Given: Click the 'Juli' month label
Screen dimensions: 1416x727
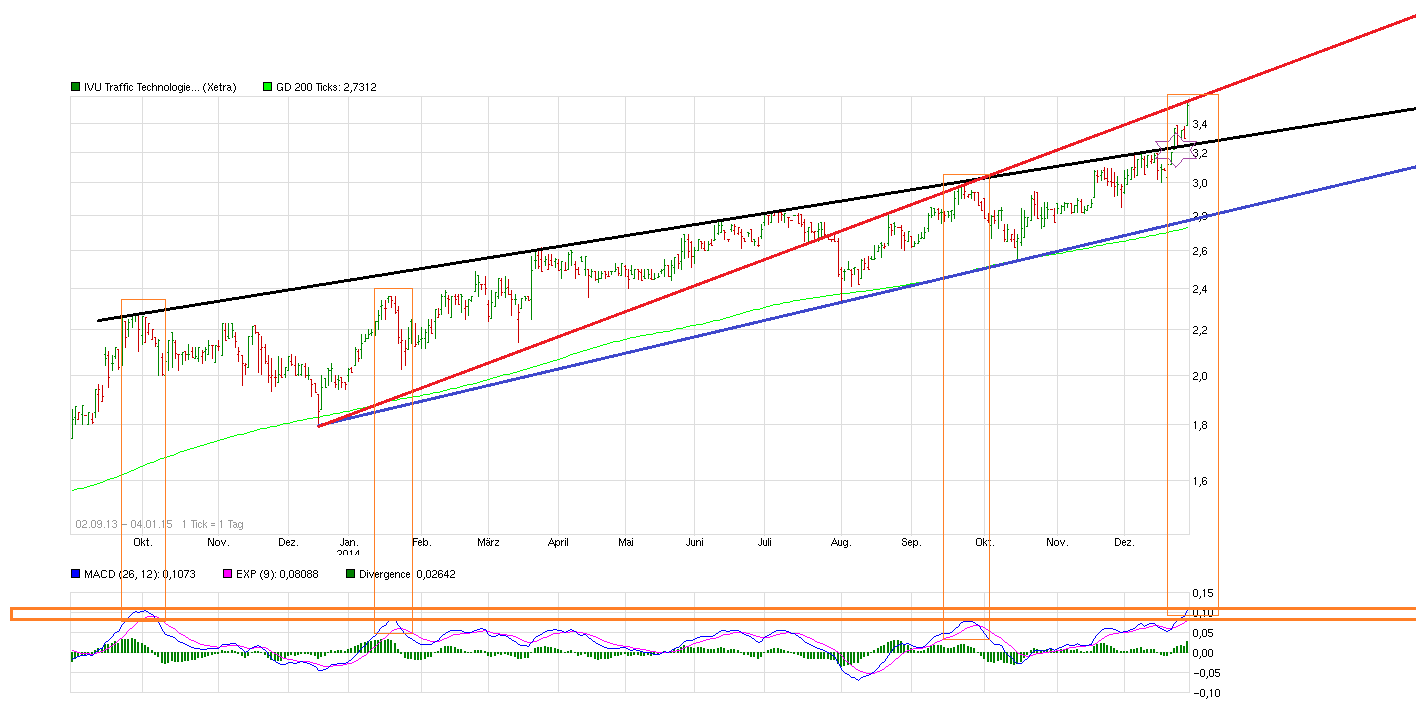Looking at the screenshot, I should tap(765, 542).
